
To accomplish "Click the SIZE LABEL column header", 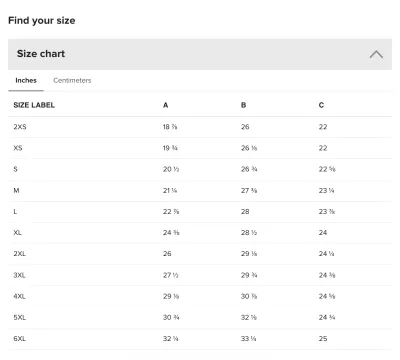I will [x=34, y=105].
